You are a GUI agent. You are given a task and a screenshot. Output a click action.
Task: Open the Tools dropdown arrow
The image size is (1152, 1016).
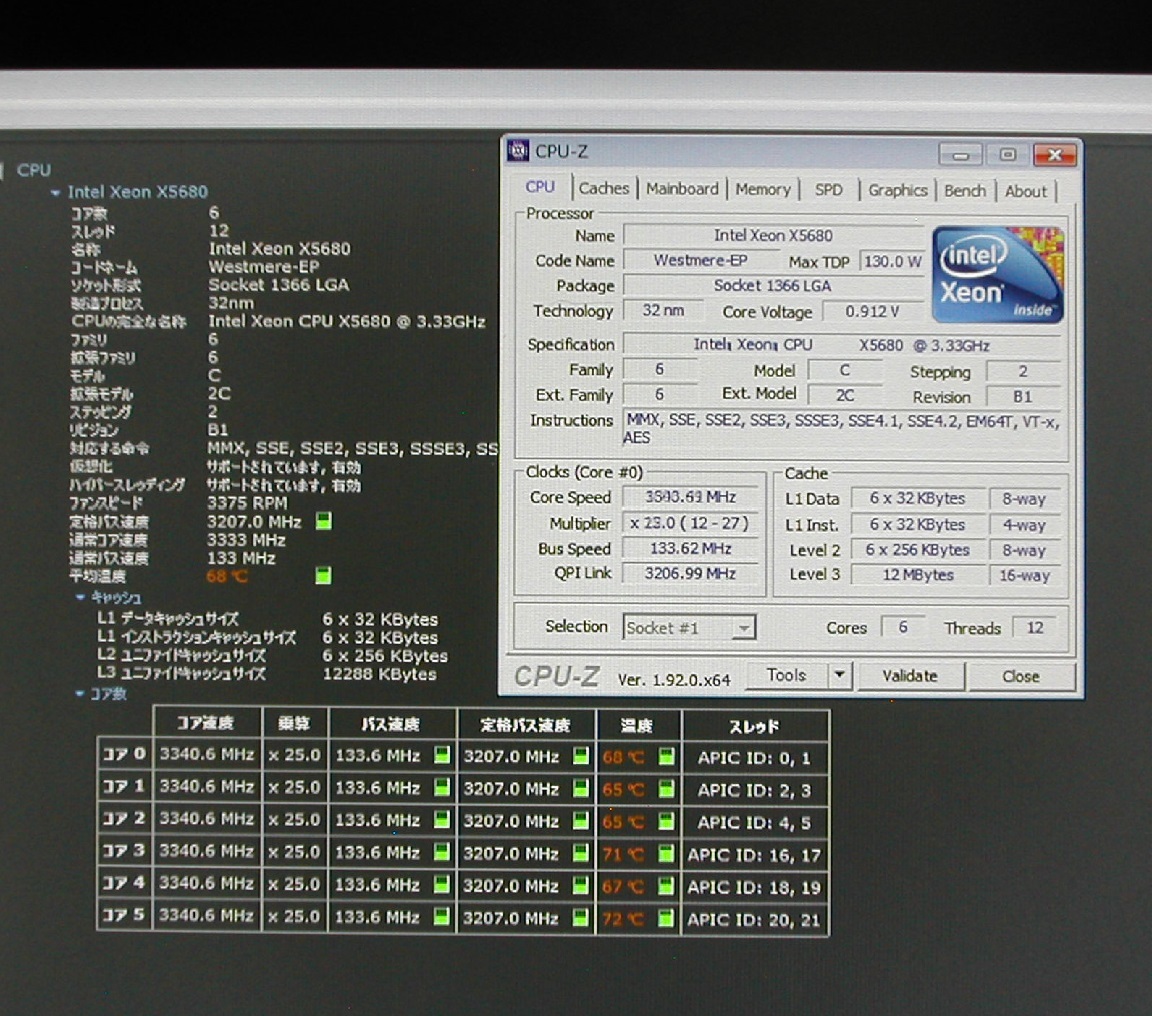[x=840, y=674]
